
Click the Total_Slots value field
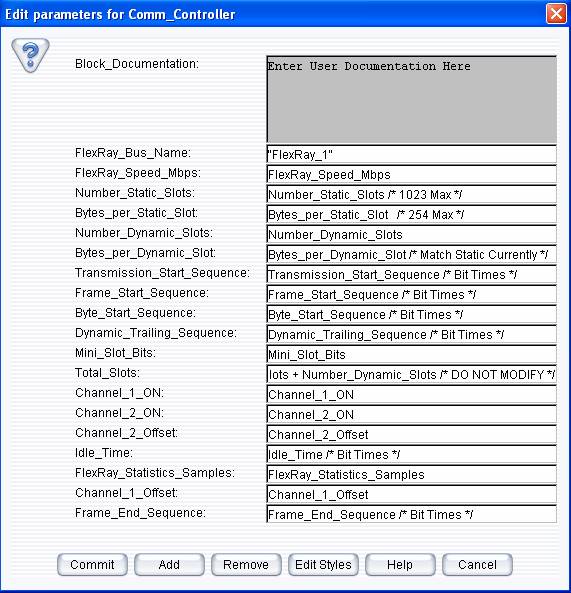(x=411, y=374)
